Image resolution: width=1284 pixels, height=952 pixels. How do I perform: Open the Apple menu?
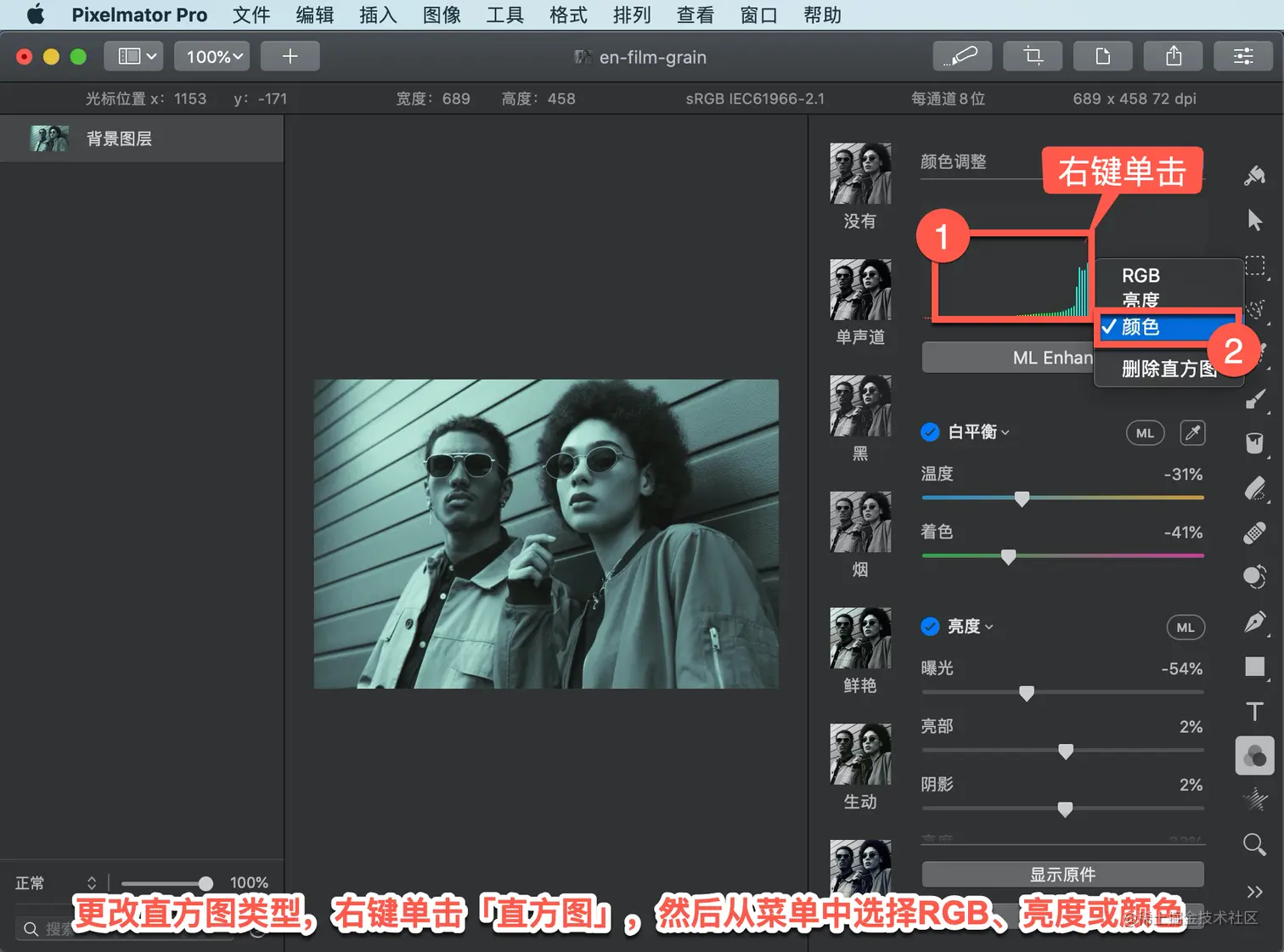point(36,14)
